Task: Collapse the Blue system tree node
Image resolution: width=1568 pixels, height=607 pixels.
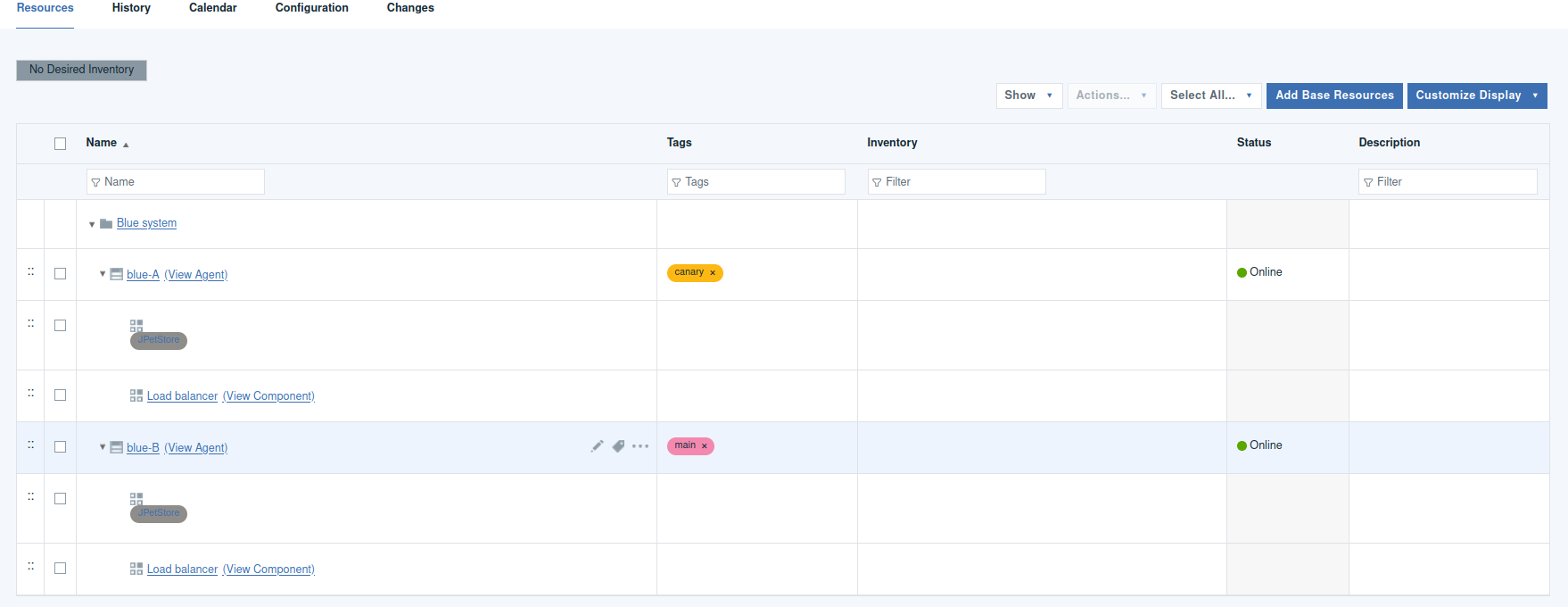Action: 92,224
